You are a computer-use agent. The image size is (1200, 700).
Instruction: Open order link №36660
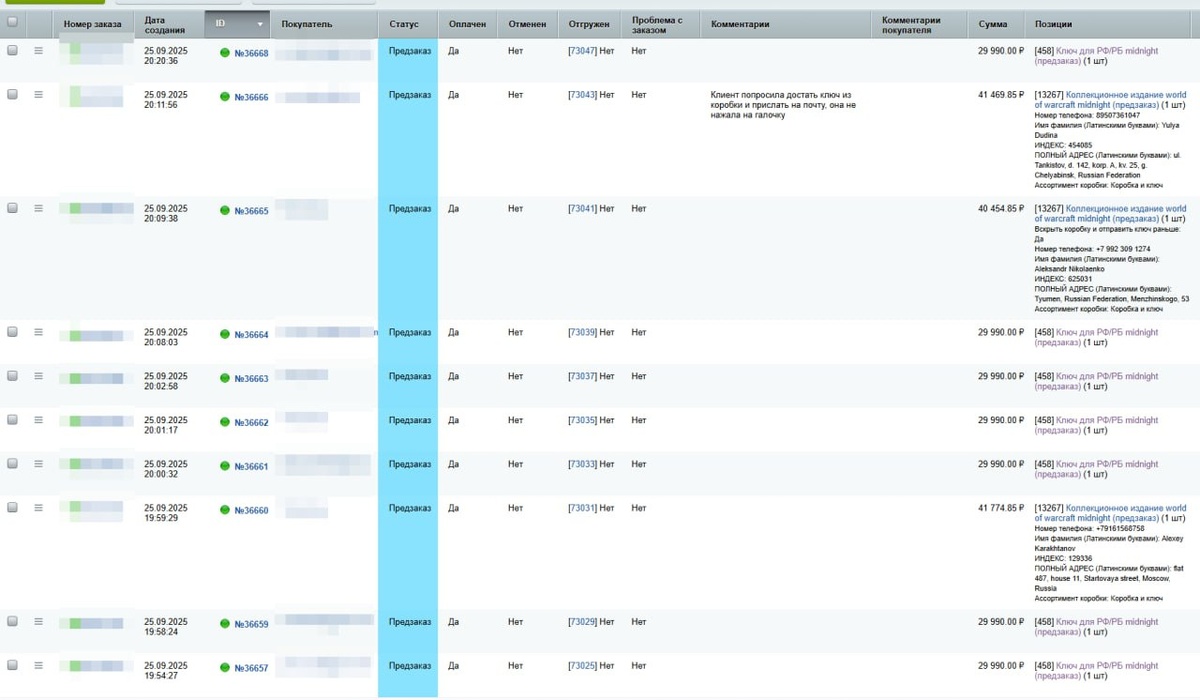coord(251,511)
